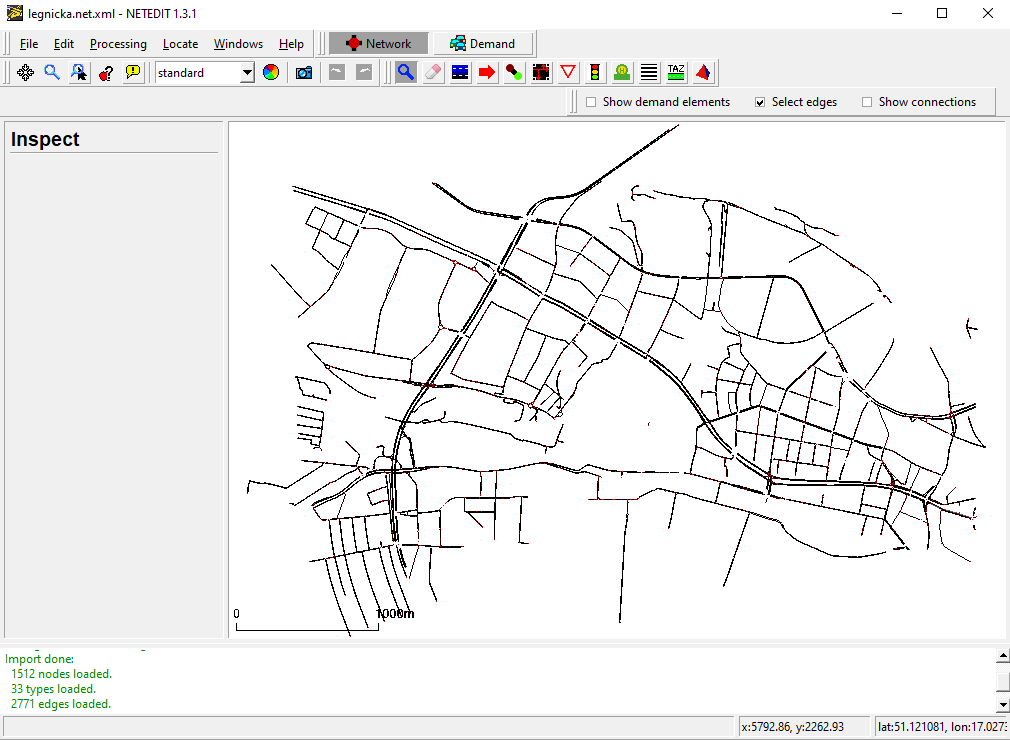Tick the Show connections checkbox
This screenshot has height=740, width=1010.
tap(867, 102)
